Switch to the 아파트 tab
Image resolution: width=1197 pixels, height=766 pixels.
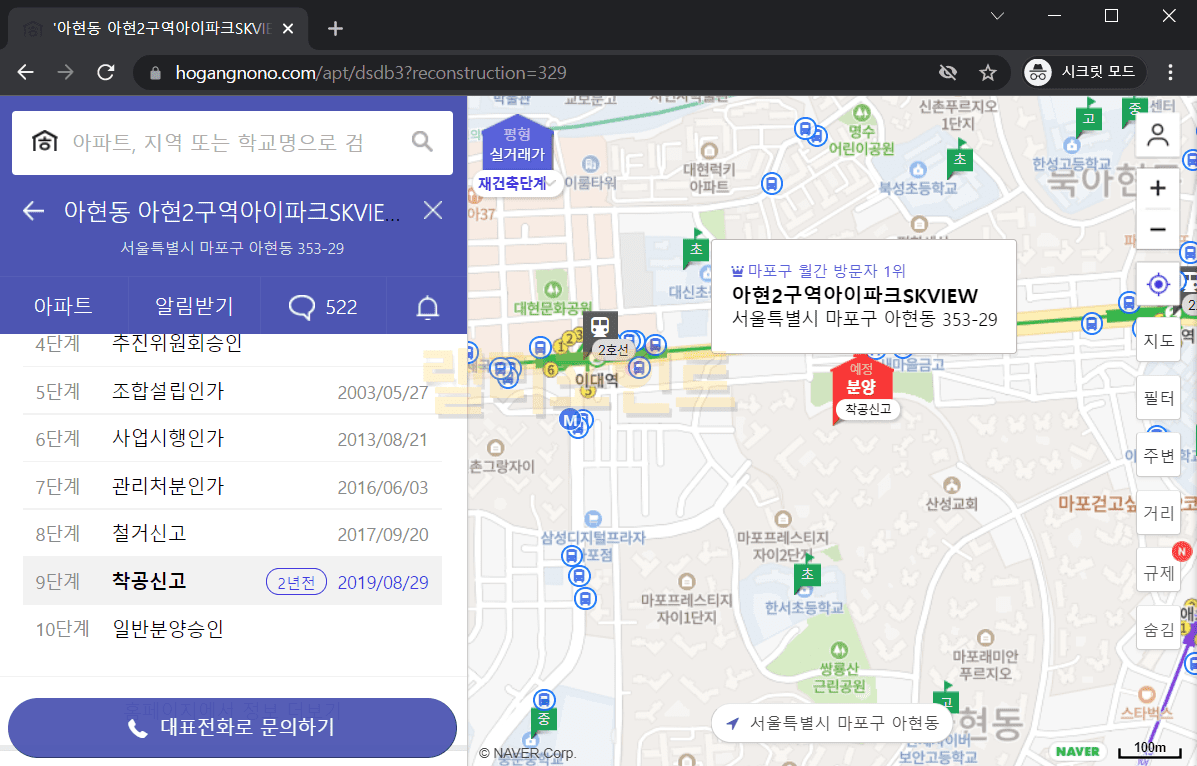pyautogui.click(x=63, y=307)
